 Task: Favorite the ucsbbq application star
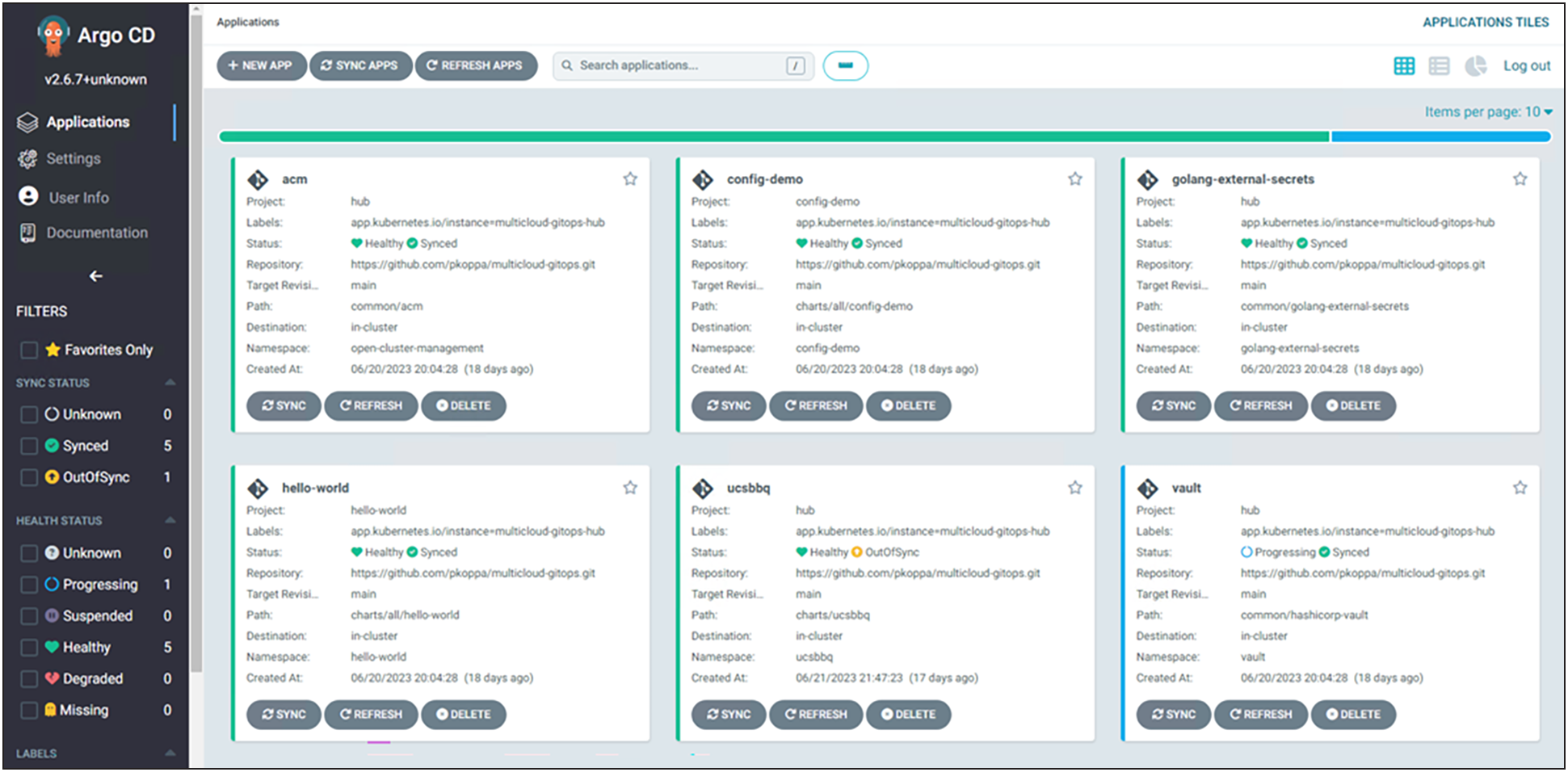[x=1075, y=488]
